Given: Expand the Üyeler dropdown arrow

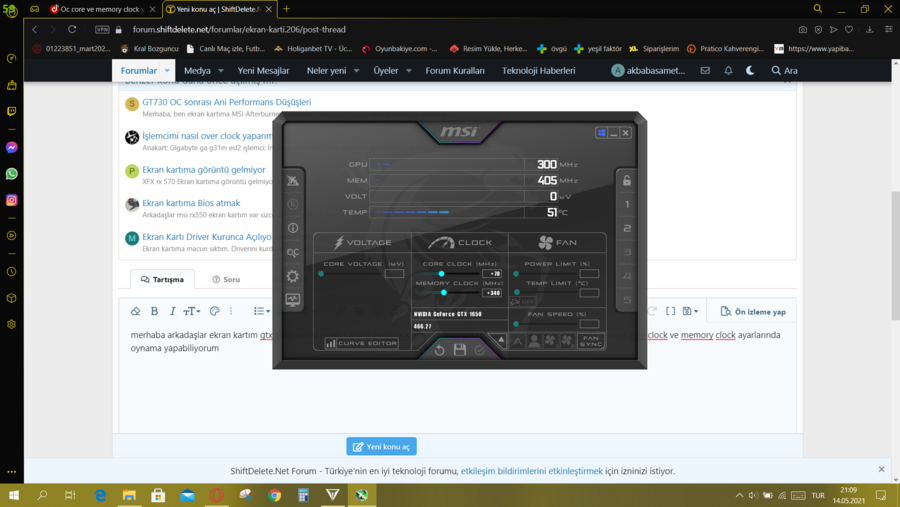Looking at the screenshot, I should click(x=409, y=71).
